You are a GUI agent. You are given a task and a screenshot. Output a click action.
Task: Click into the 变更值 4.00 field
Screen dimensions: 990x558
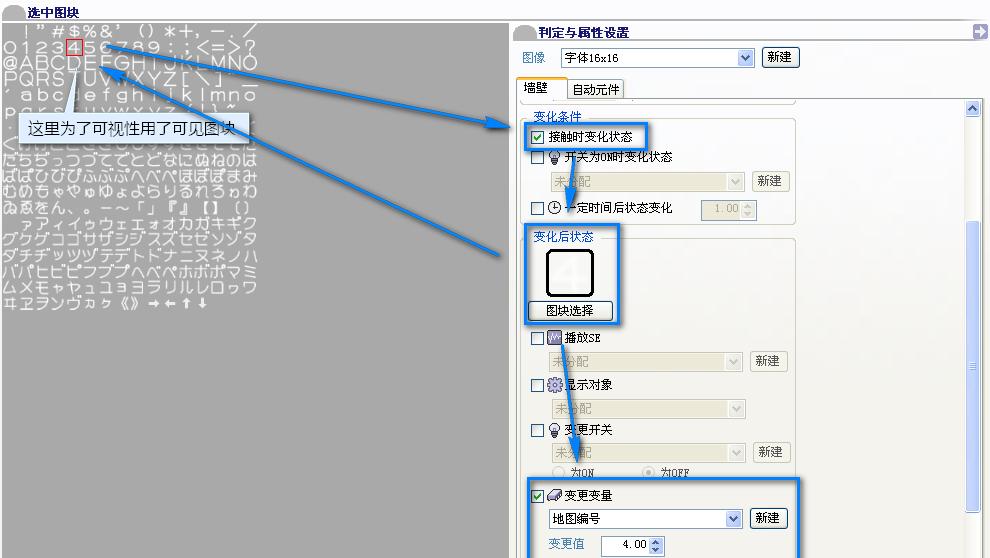tap(625, 545)
